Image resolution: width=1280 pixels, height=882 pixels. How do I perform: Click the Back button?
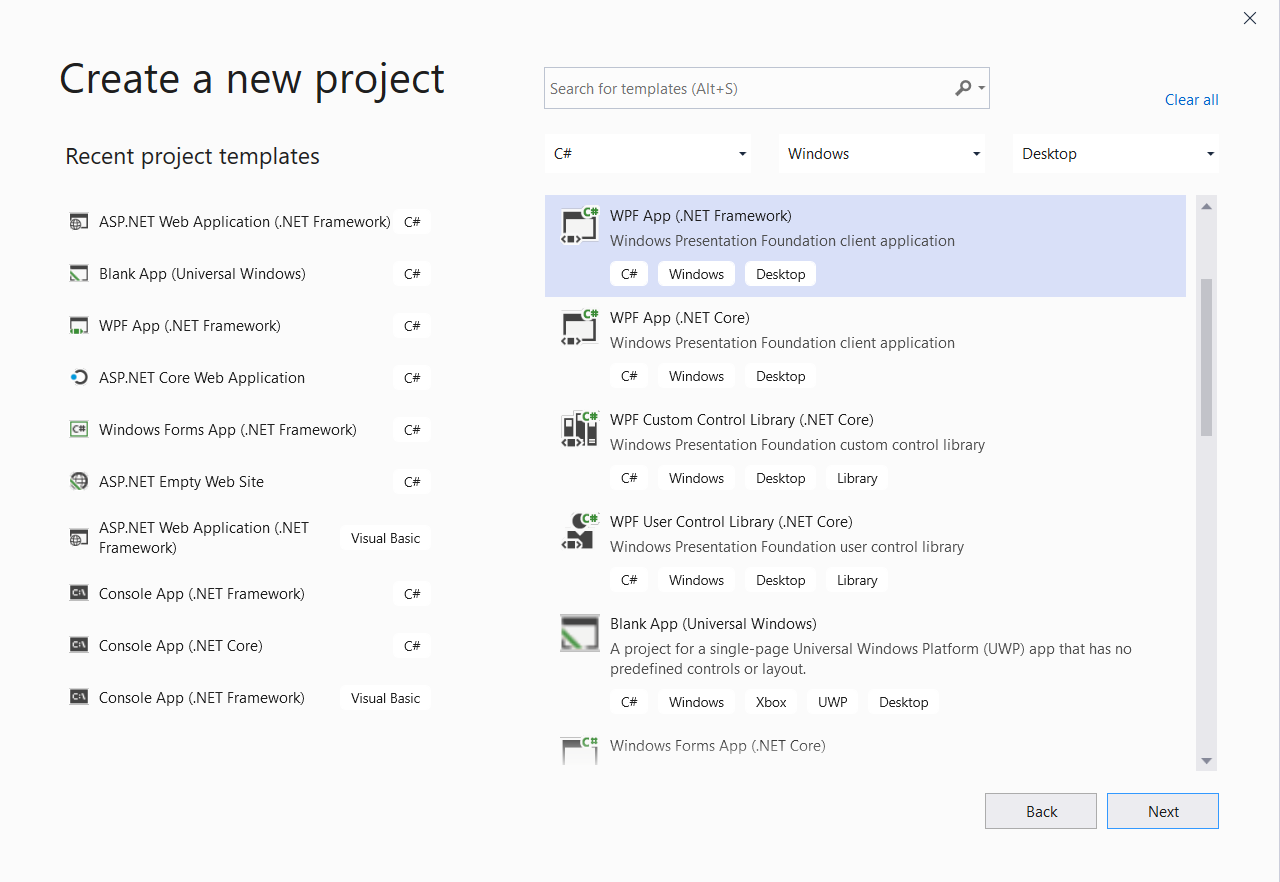click(x=1041, y=811)
